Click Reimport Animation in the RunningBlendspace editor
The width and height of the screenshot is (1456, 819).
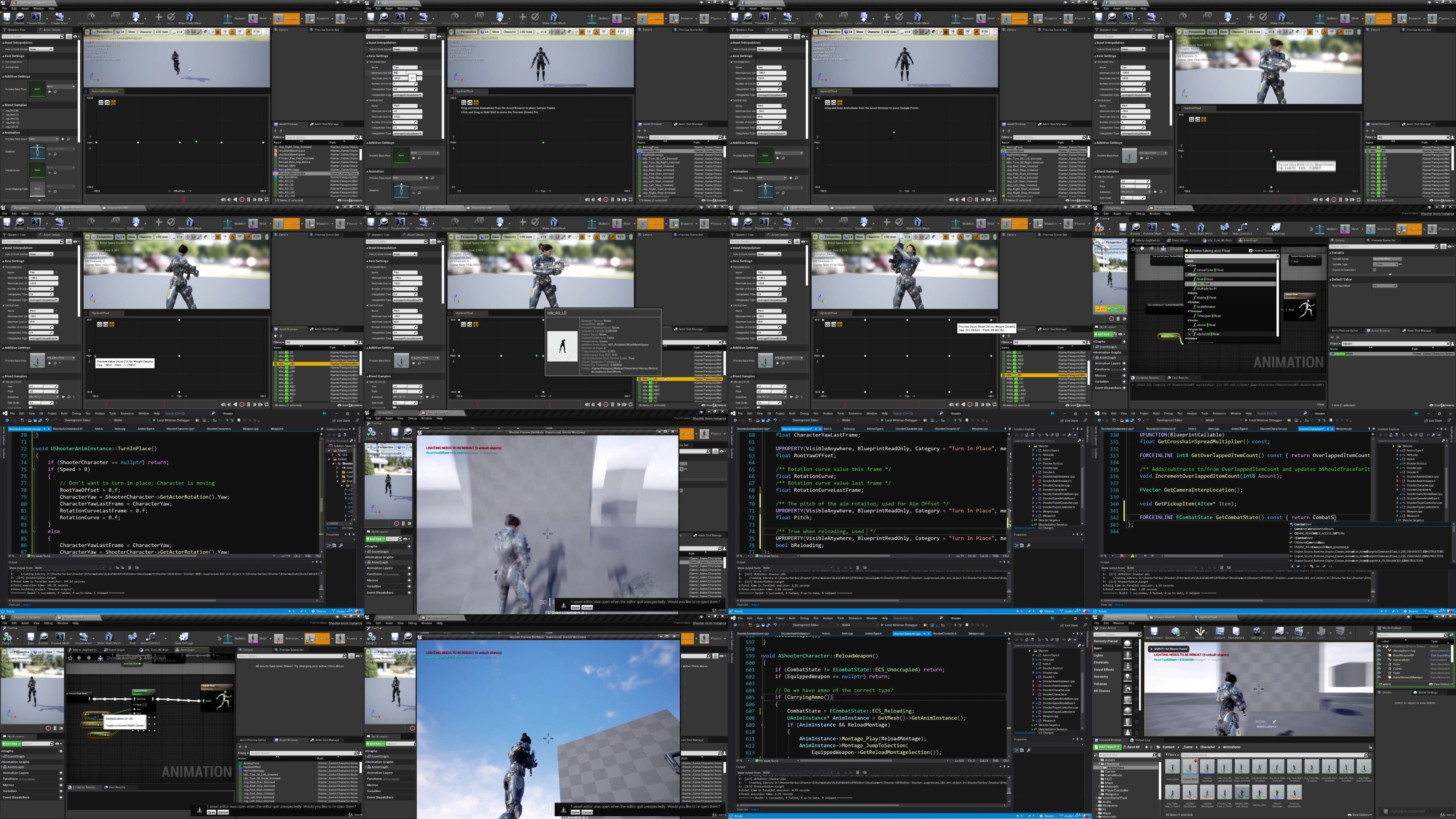point(91,19)
